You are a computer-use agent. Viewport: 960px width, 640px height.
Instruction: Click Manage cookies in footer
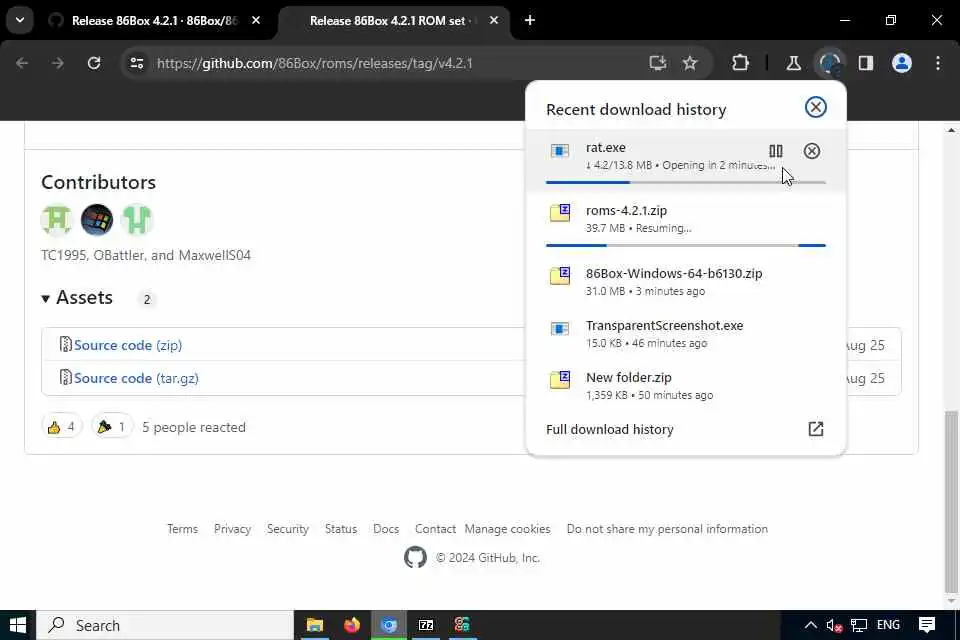tap(508, 529)
